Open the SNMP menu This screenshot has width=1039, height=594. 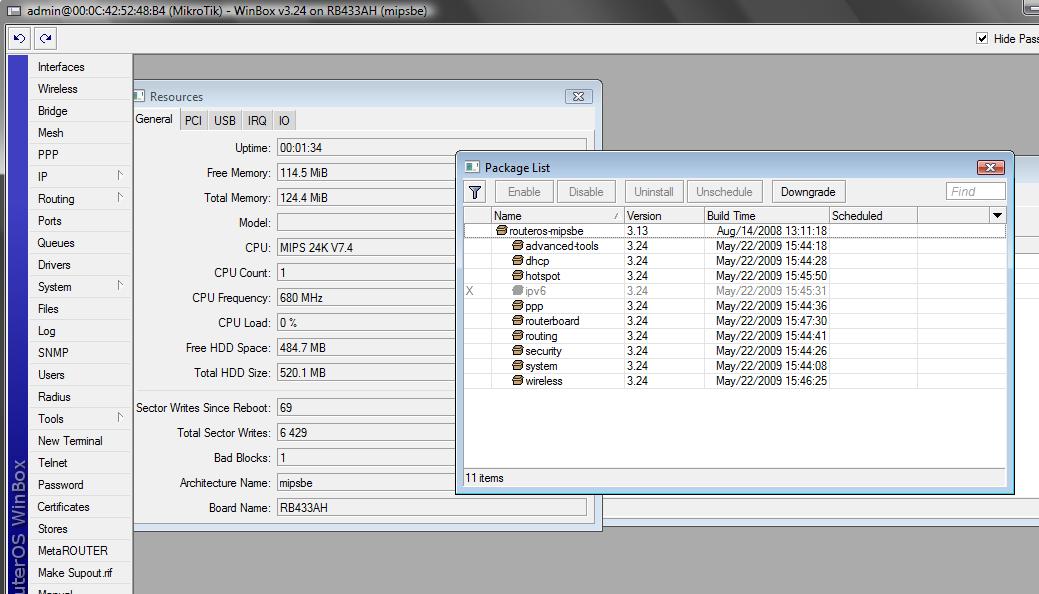click(53, 353)
